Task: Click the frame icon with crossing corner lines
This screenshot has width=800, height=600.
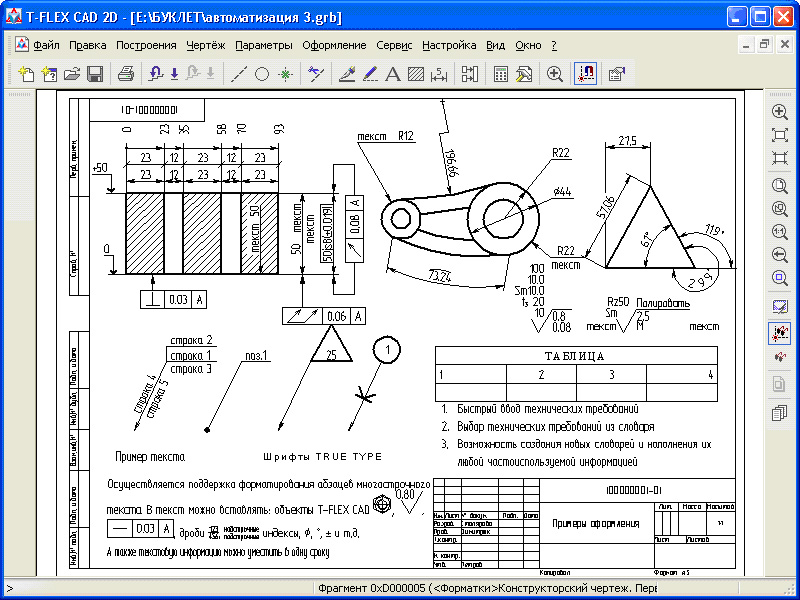Action: [779, 158]
